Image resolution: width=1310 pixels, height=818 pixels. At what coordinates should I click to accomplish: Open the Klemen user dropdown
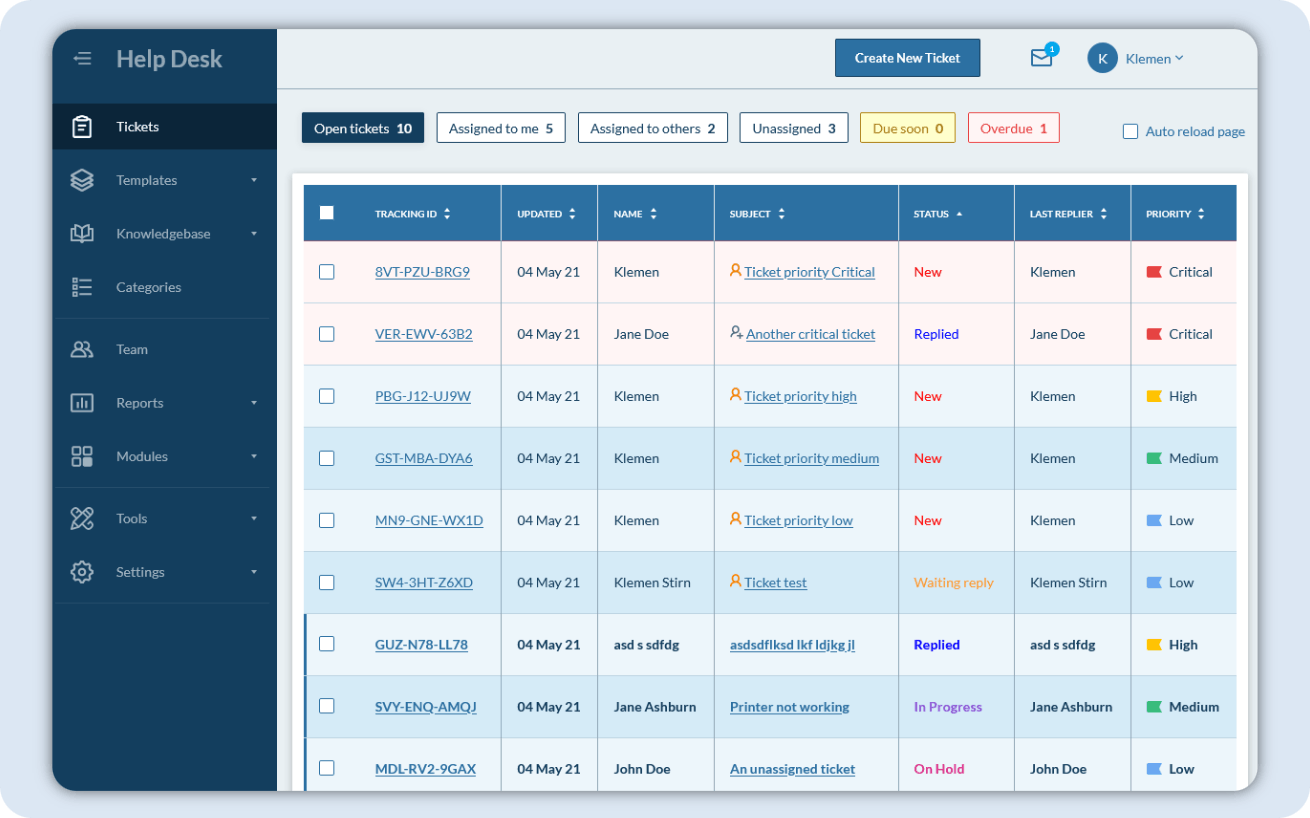point(1154,58)
